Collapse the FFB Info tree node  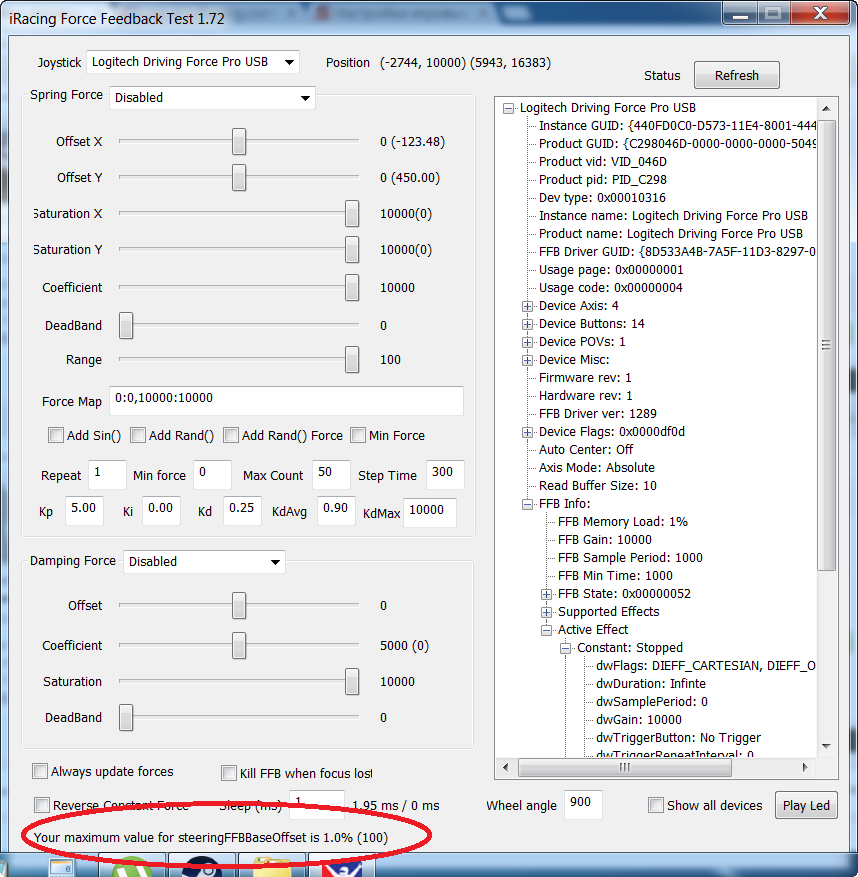pos(528,504)
